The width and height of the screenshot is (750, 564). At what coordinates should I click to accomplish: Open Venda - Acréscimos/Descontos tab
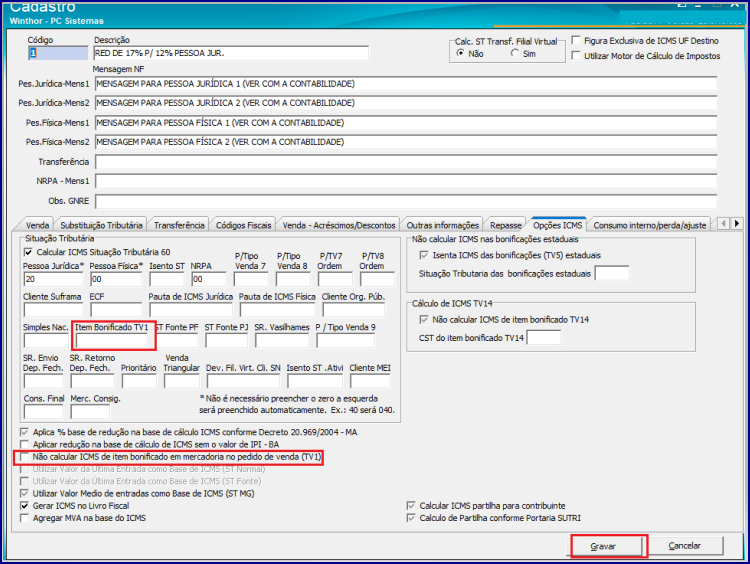point(339,225)
